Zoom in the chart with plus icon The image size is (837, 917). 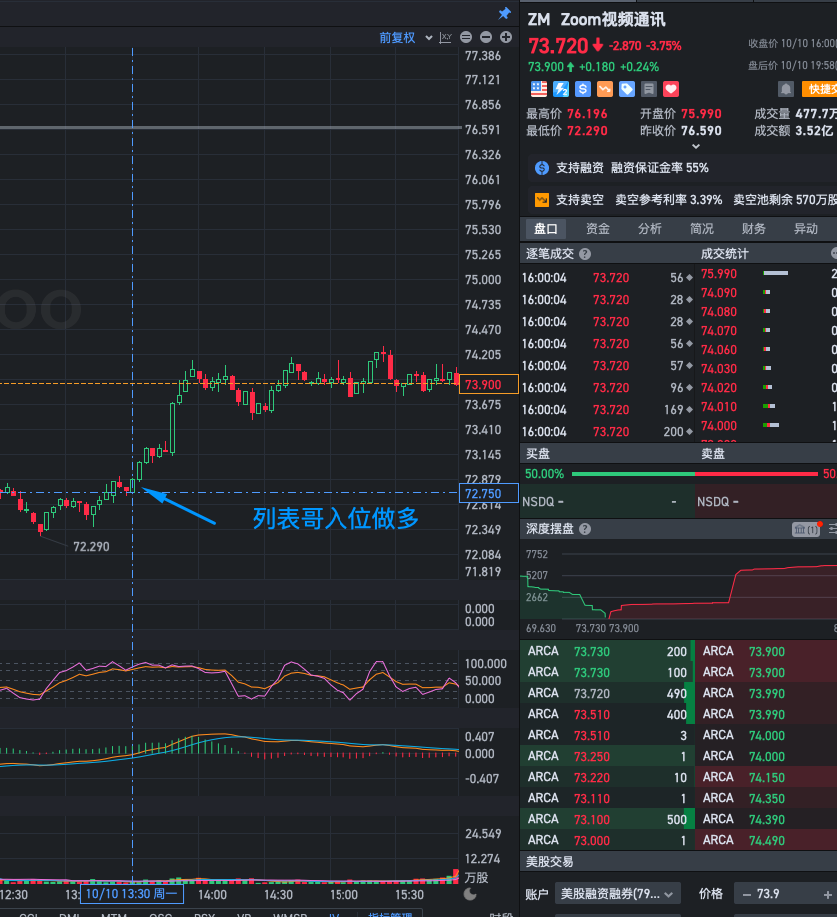[x=506, y=37]
